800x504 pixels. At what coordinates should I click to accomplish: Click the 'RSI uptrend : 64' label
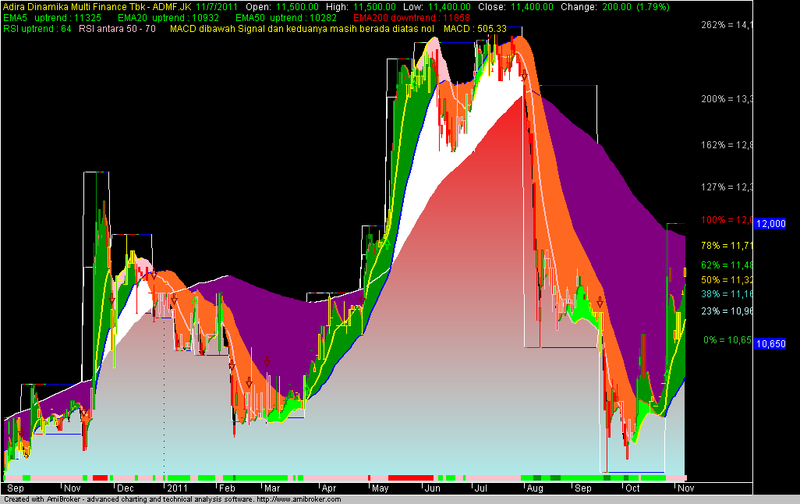pyautogui.click(x=37, y=29)
